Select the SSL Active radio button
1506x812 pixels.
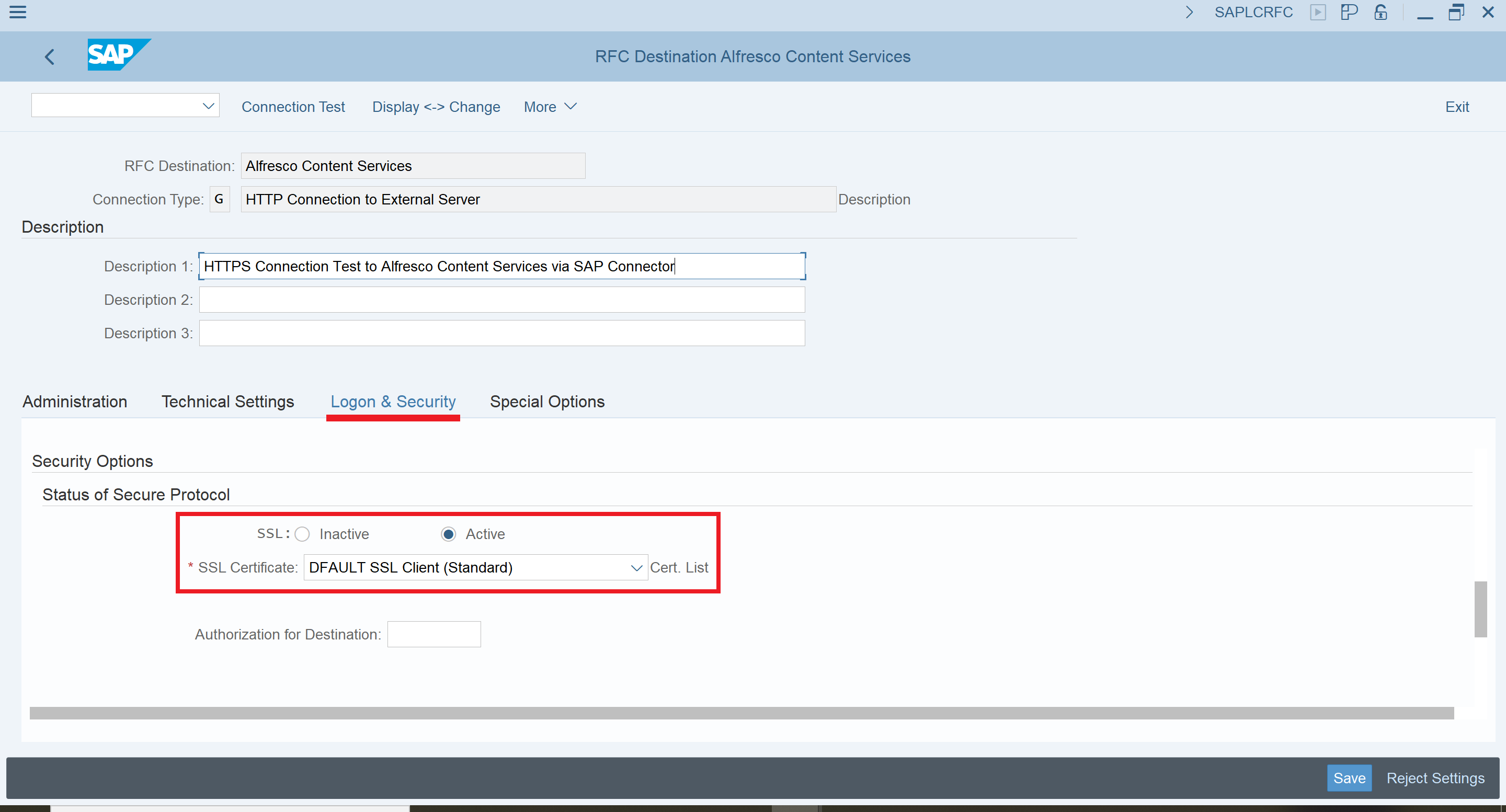(x=449, y=534)
